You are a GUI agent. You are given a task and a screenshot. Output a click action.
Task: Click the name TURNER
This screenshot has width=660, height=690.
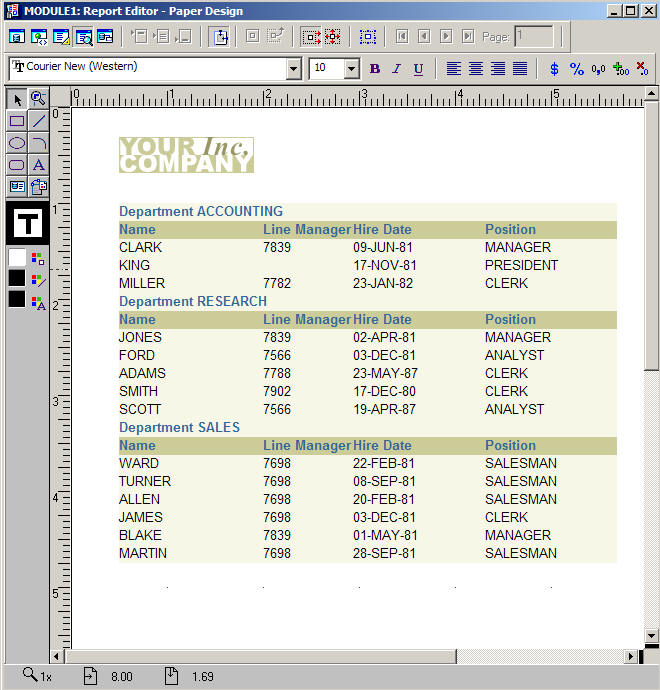coord(145,481)
